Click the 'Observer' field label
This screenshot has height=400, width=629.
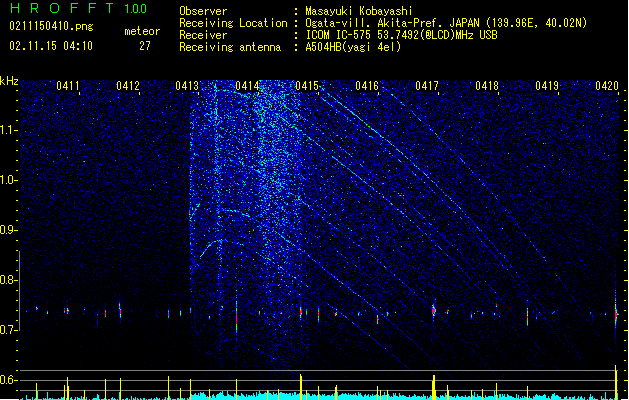(x=203, y=11)
